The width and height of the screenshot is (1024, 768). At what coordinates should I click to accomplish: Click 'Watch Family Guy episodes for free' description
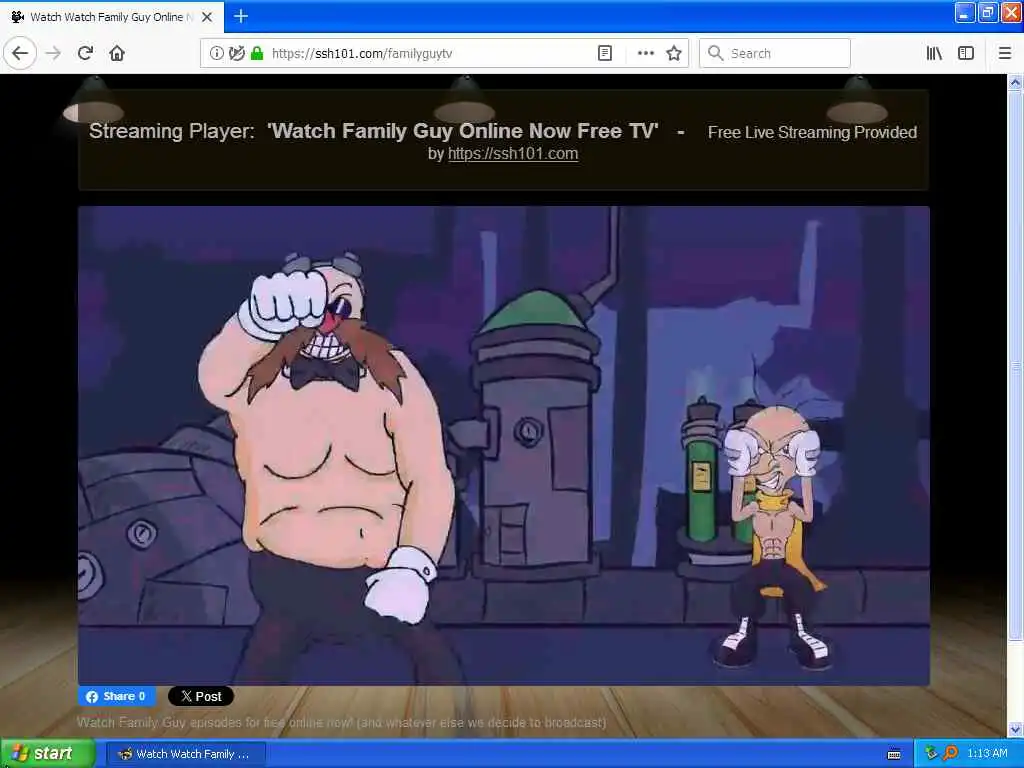point(342,722)
